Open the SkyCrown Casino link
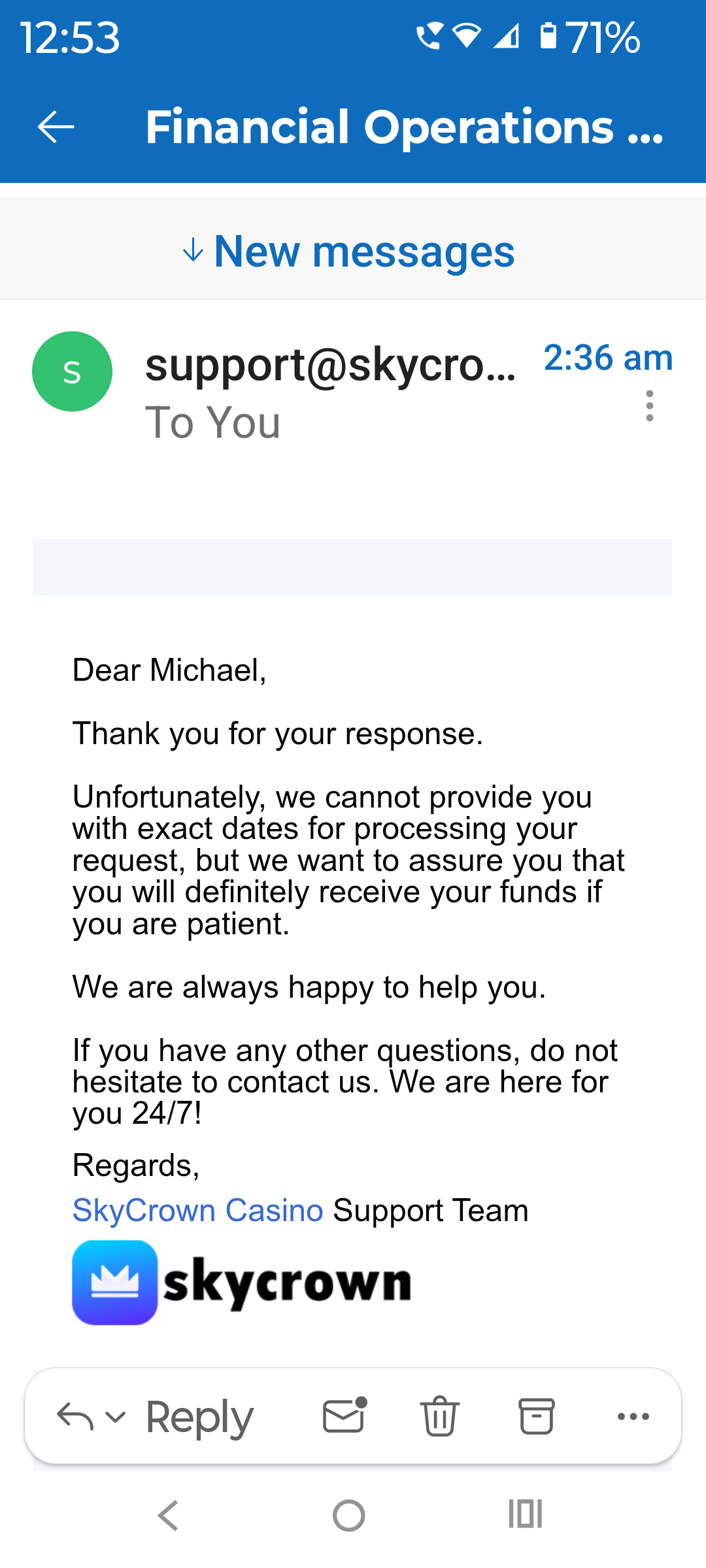This screenshot has height=1568, width=706. (x=197, y=1211)
